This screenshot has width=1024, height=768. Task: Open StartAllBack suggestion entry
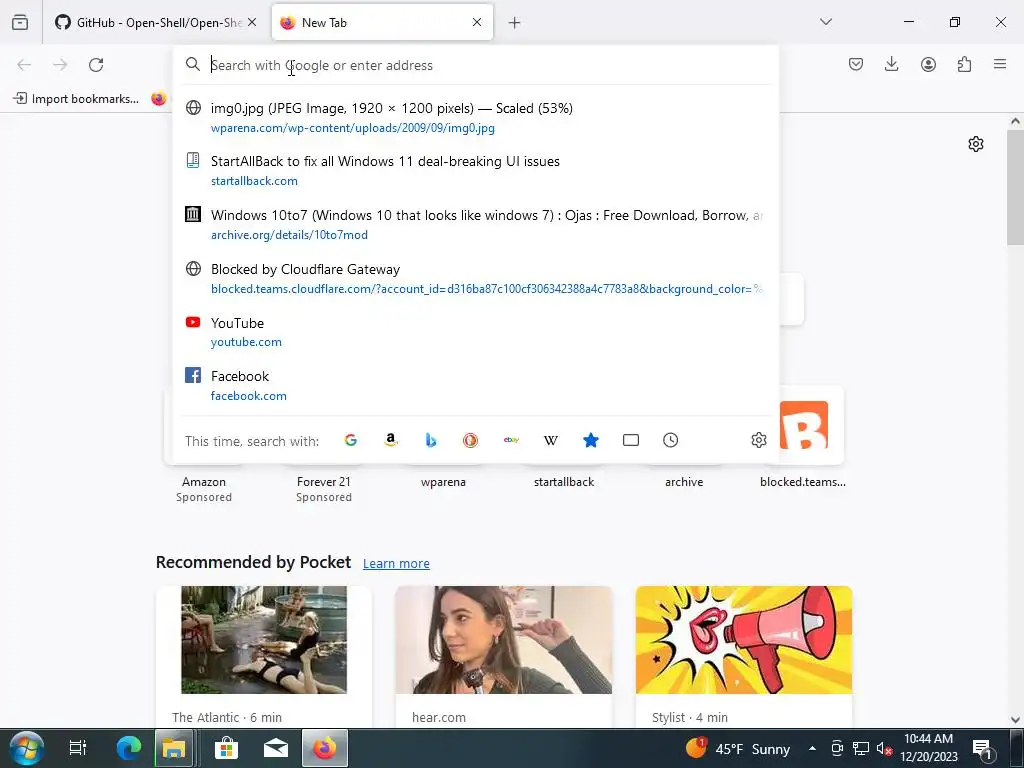coord(476,170)
